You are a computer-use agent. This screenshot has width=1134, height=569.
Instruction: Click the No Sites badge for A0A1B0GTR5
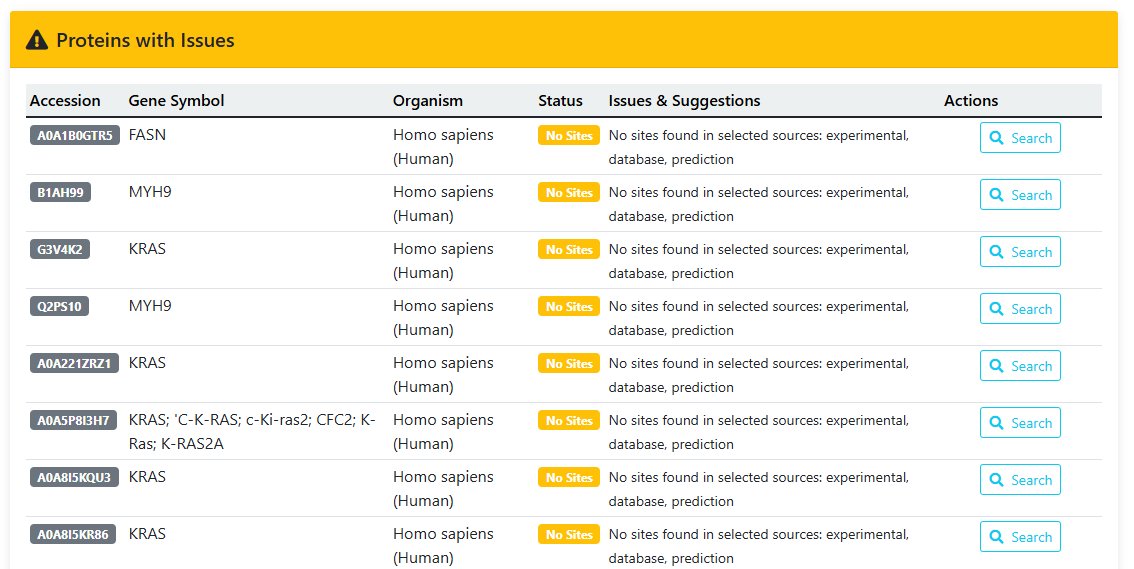click(x=568, y=135)
